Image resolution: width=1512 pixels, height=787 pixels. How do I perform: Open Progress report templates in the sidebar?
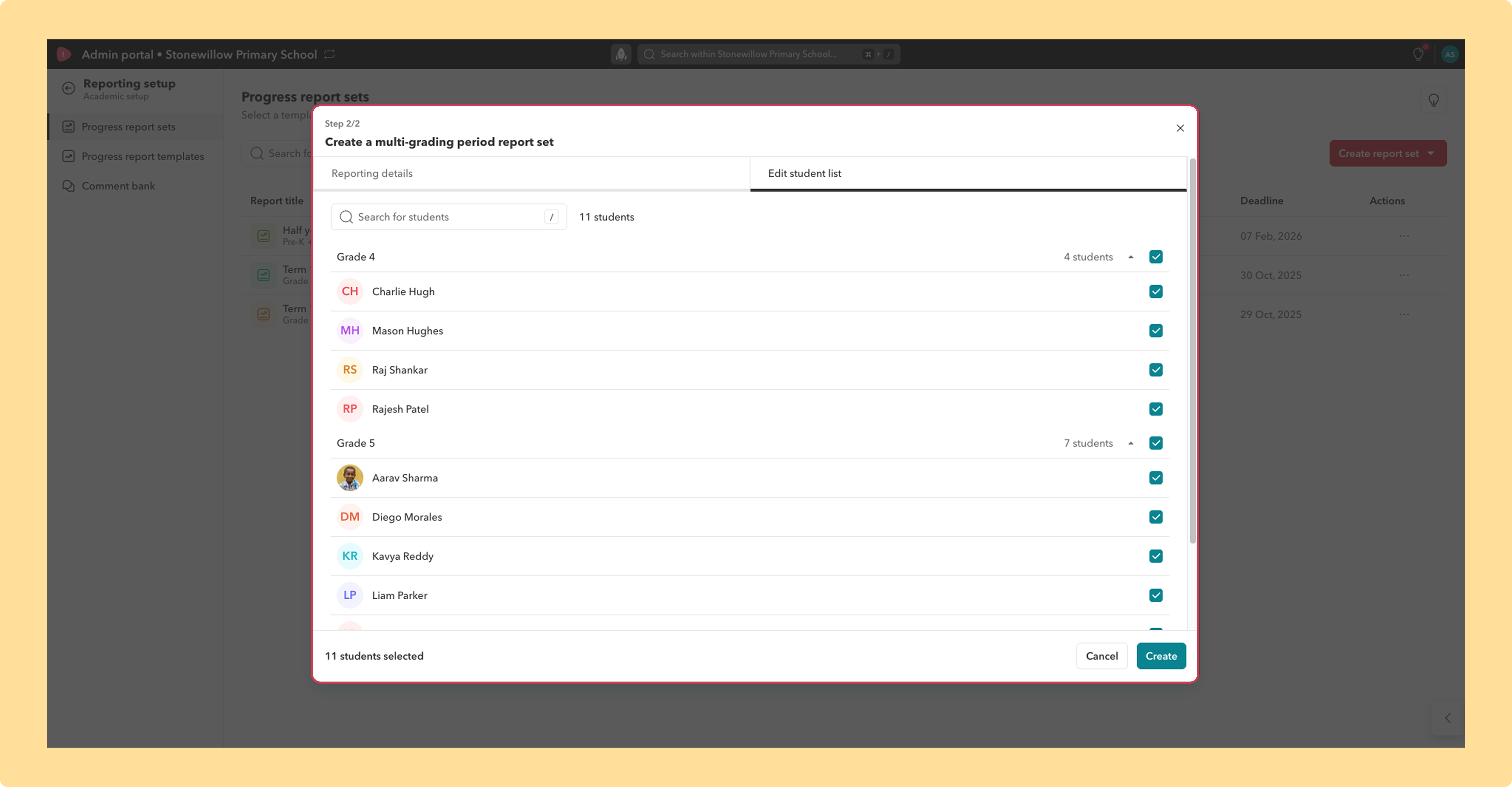click(x=136, y=156)
